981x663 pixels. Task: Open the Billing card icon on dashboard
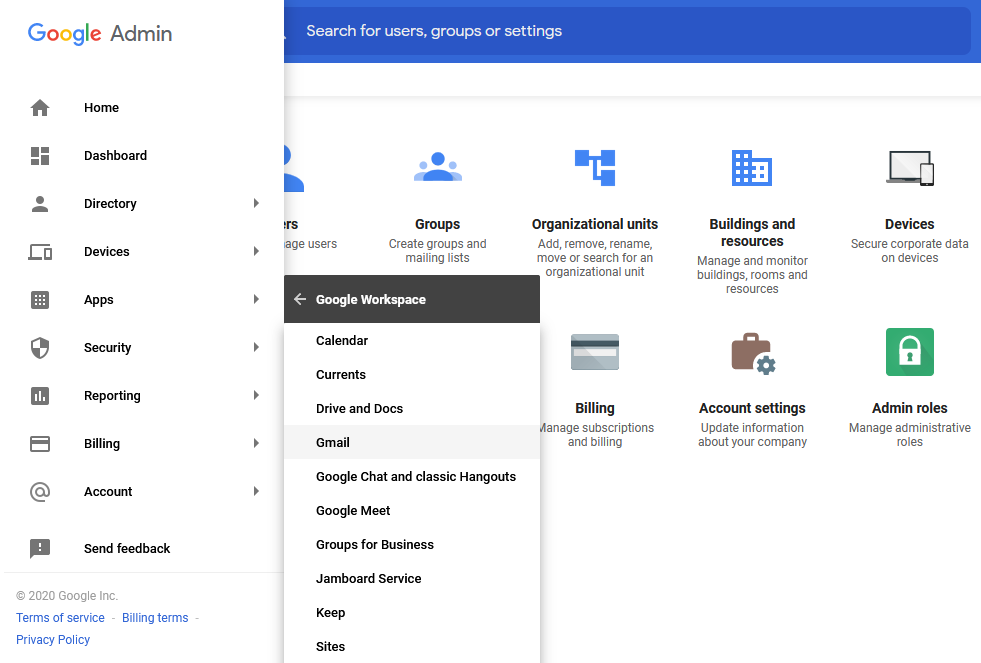point(595,352)
